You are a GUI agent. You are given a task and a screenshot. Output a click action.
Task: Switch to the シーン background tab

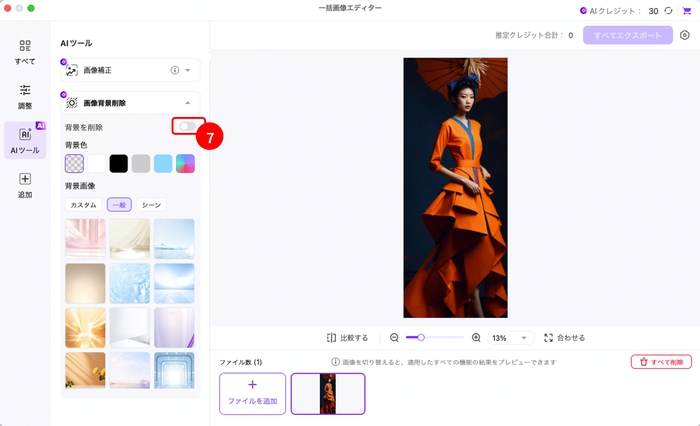coord(151,205)
